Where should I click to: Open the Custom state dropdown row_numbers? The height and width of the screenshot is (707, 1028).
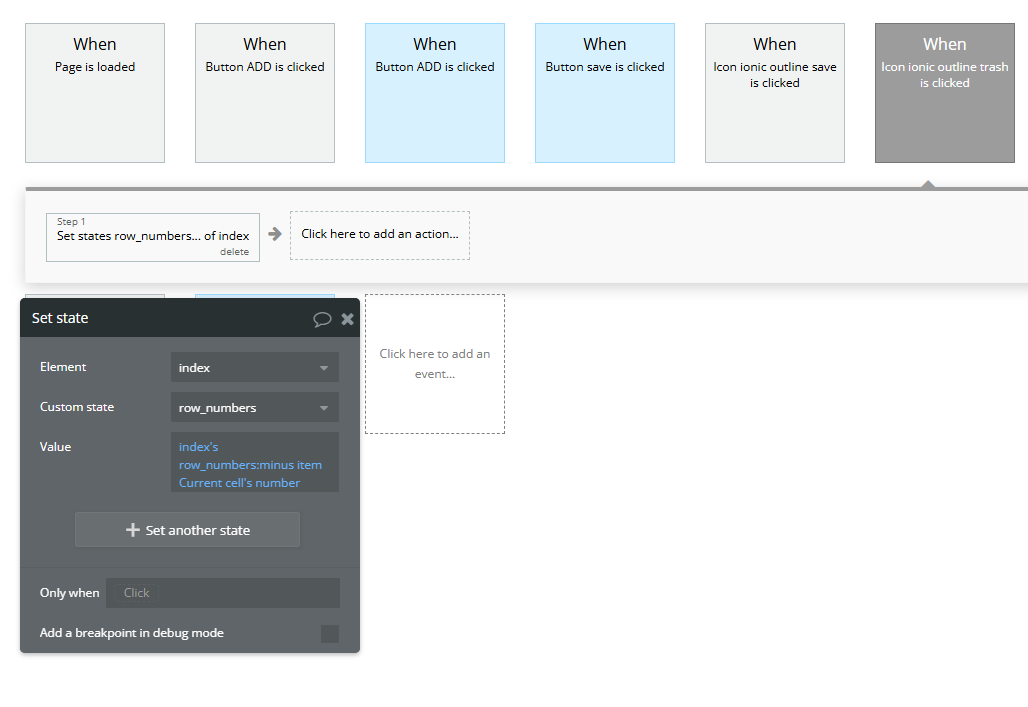pyautogui.click(x=254, y=407)
